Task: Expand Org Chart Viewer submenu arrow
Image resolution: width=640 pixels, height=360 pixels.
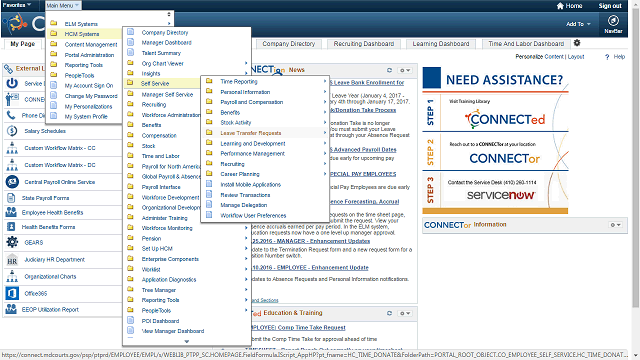Action: 246,63
